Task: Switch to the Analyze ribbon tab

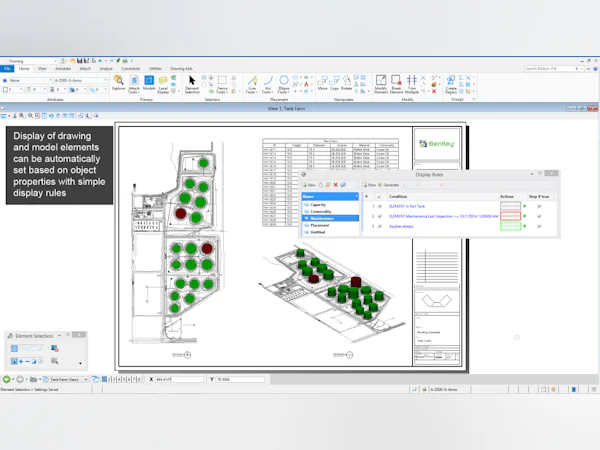Action: (106, 69)
